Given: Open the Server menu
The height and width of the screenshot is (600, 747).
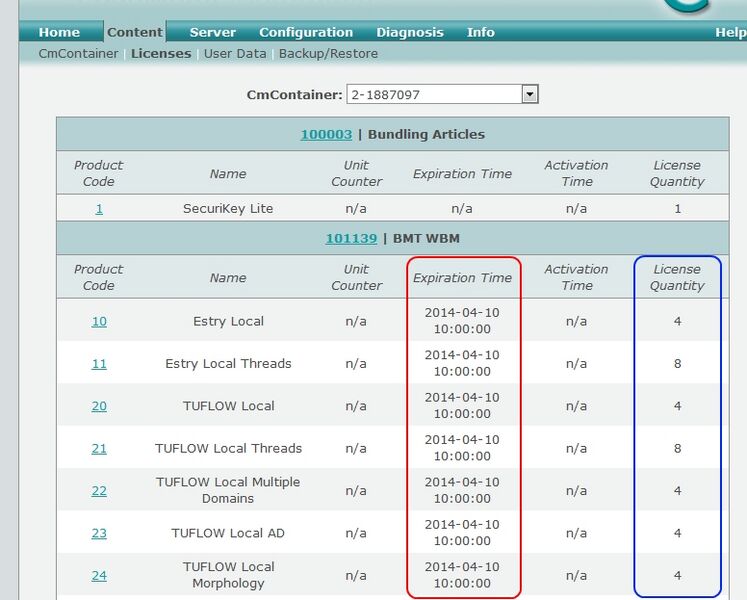Looking at the screenshot, I should [x=212, y=32].
